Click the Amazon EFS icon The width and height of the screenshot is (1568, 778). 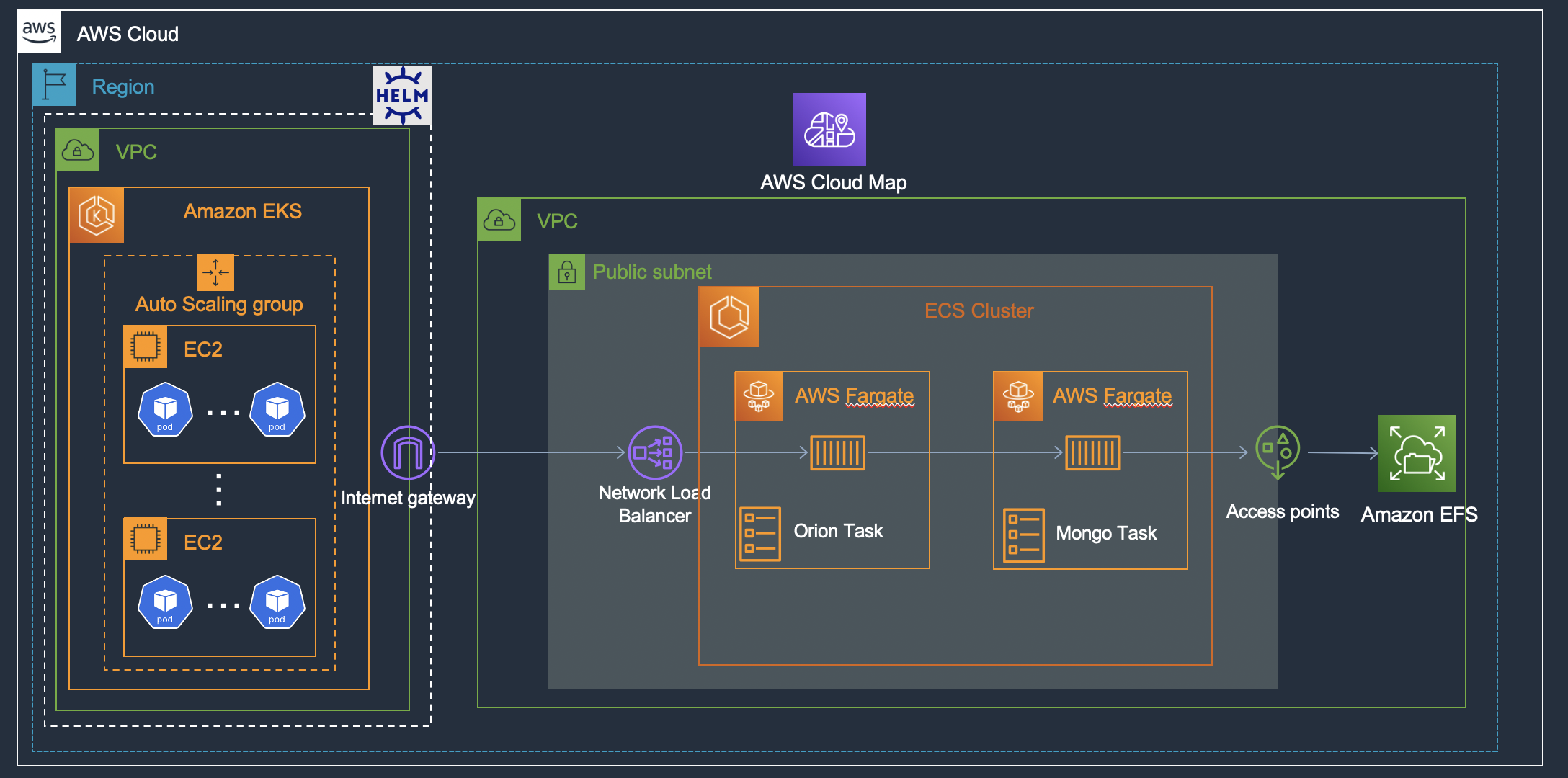click(x=1417, y=453)
